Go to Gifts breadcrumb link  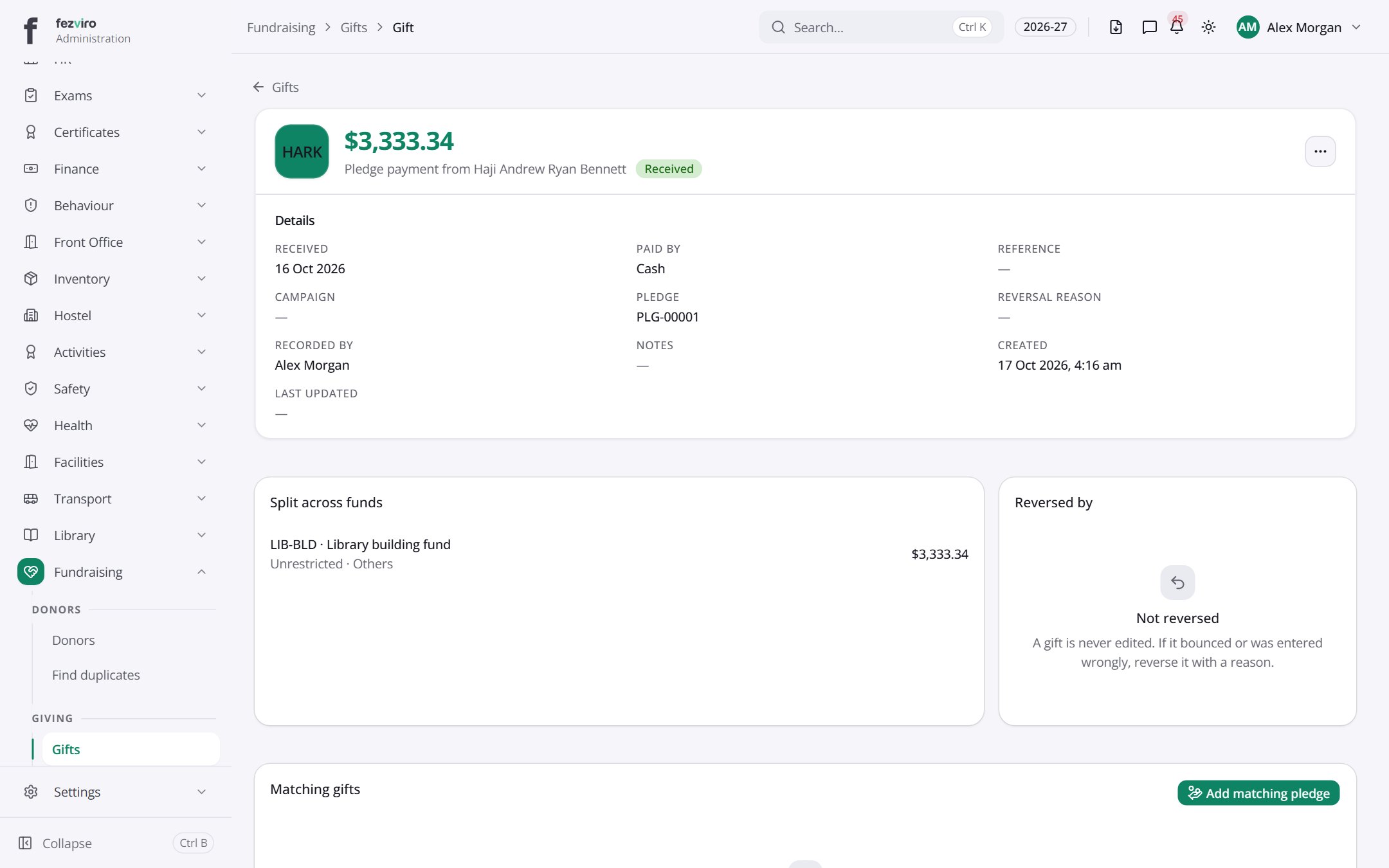(x=354, y=28)
